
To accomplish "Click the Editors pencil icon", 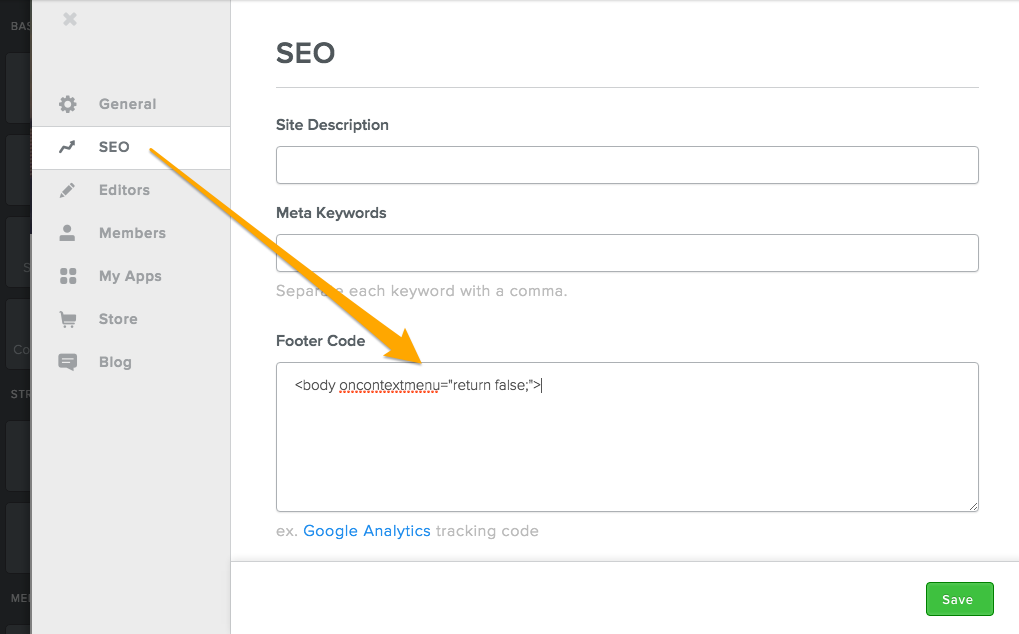I will click(67, 190).
